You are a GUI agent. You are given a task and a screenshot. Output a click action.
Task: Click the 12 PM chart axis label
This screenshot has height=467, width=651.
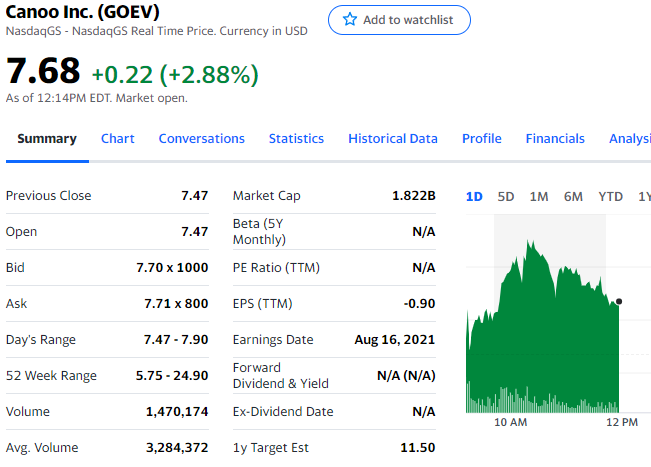tap(622, 422)
